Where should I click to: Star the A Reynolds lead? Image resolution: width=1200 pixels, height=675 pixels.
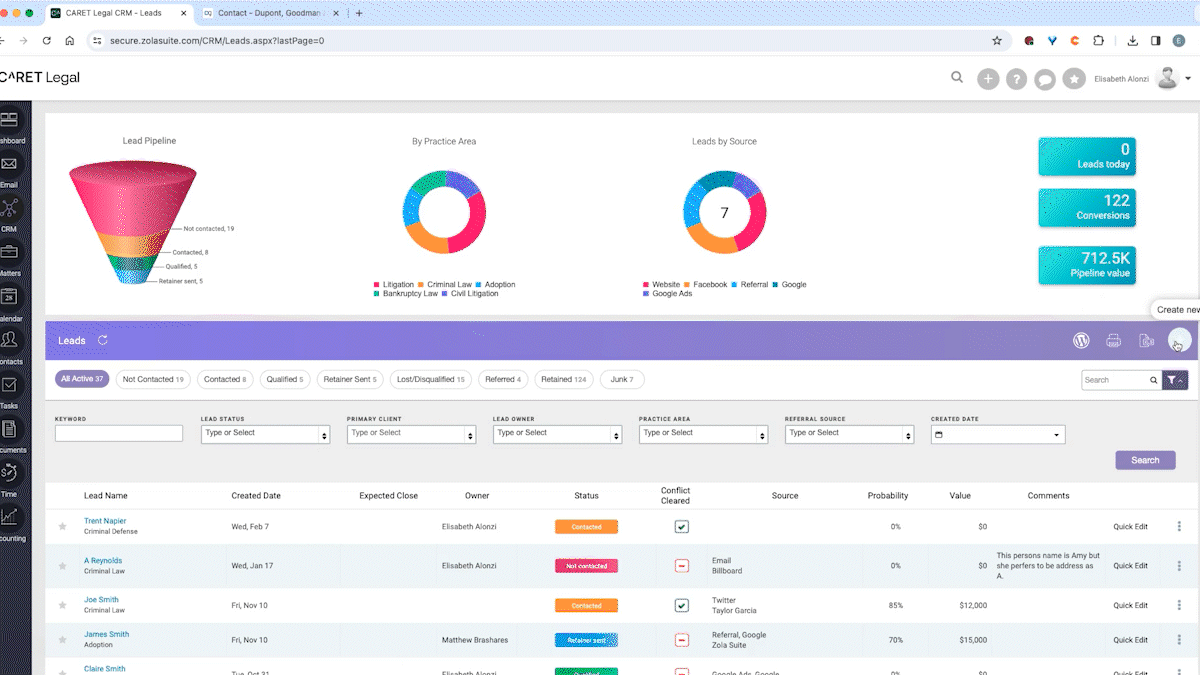62,565
